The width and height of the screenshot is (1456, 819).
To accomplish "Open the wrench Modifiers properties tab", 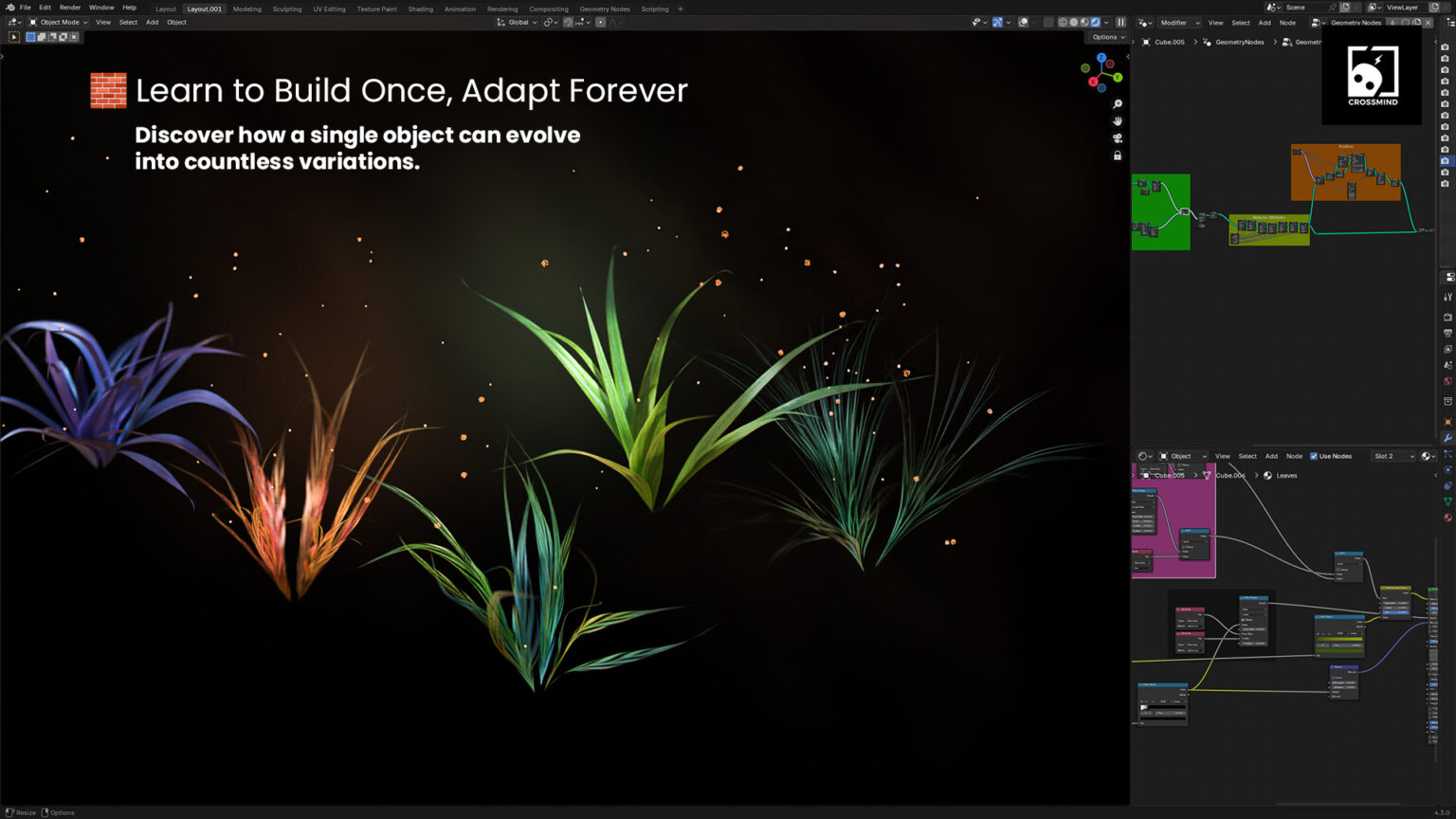I will click(x=1447, y=438).
